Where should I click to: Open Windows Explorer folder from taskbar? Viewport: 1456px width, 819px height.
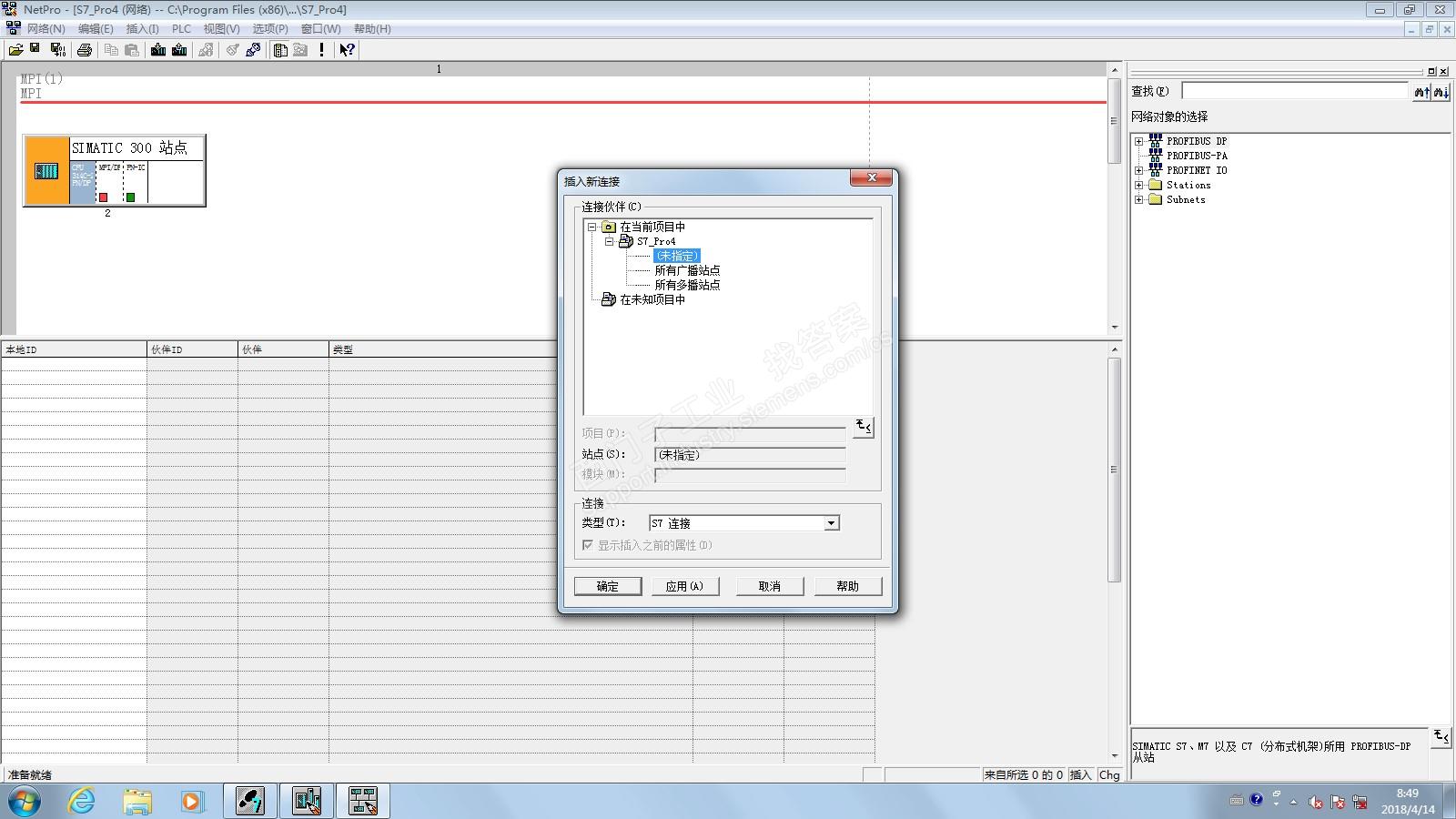pos(137,801)
